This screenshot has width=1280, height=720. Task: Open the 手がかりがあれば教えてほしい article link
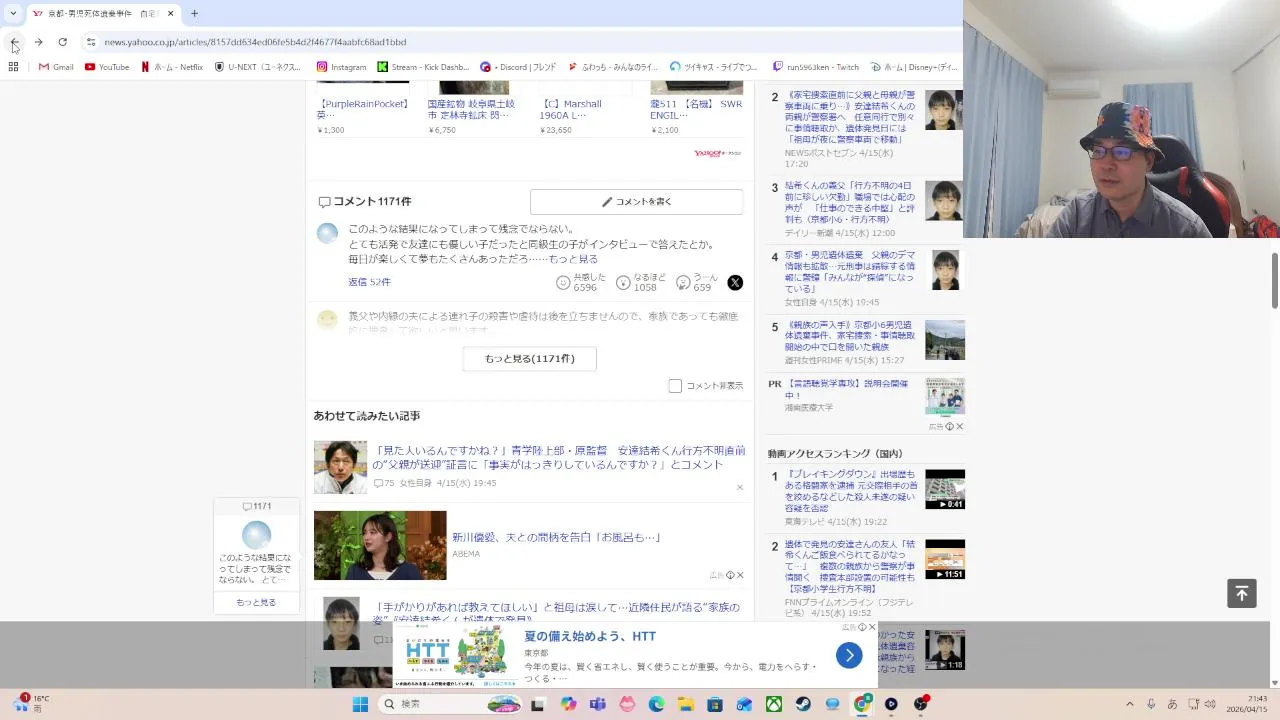pyautogui.click(x=557, y=613)
